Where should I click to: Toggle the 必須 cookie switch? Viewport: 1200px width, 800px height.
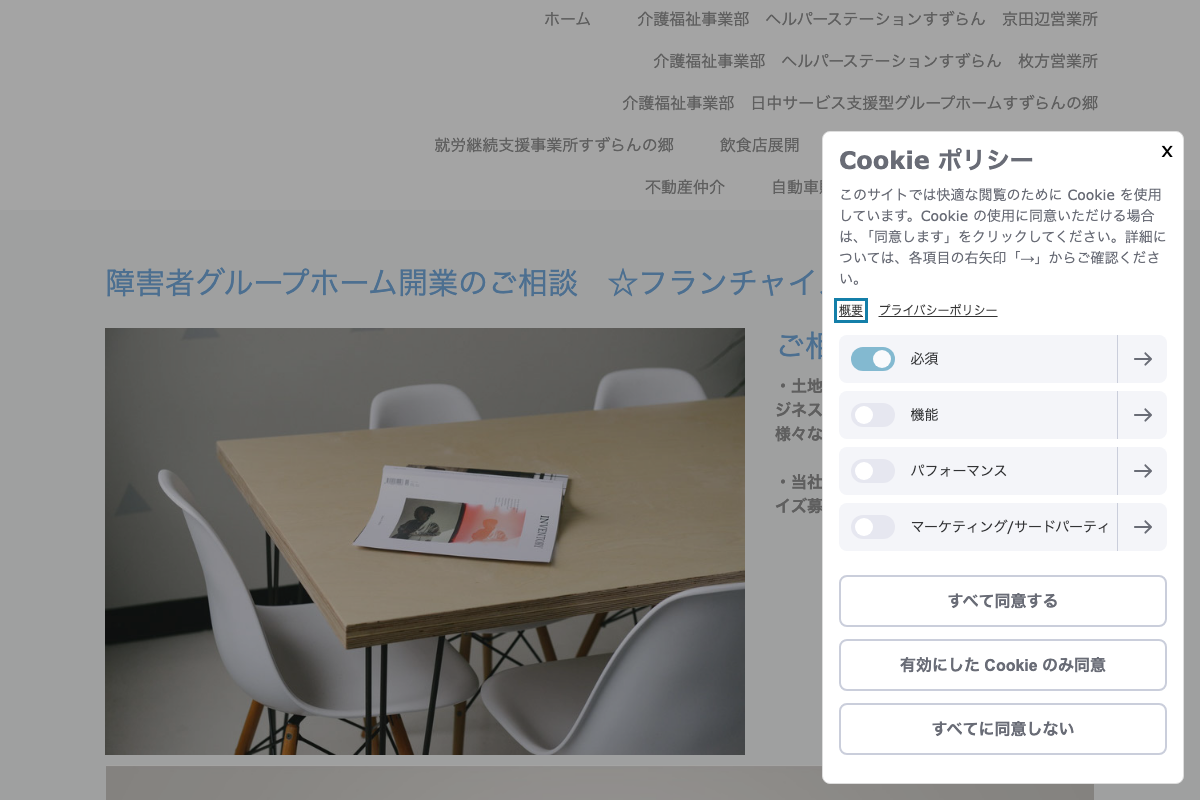[873, 359]
